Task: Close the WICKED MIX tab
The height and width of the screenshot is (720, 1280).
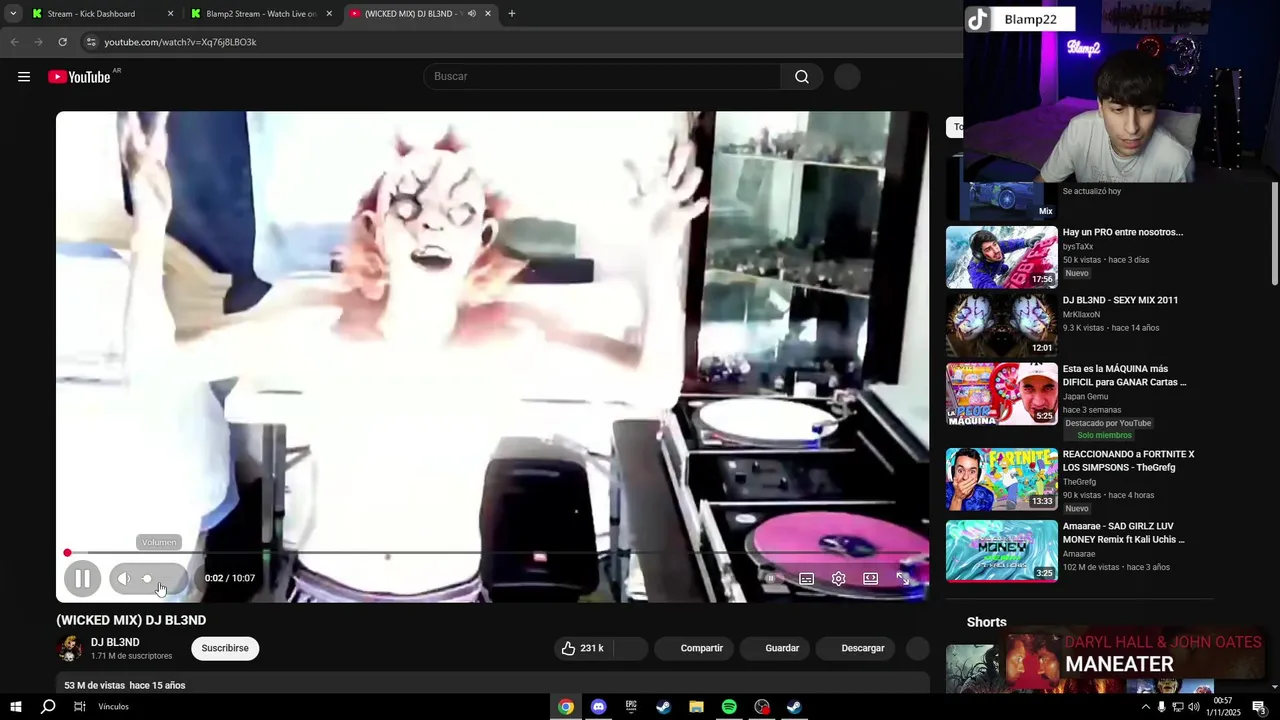Action: click(x=488, y=14)
